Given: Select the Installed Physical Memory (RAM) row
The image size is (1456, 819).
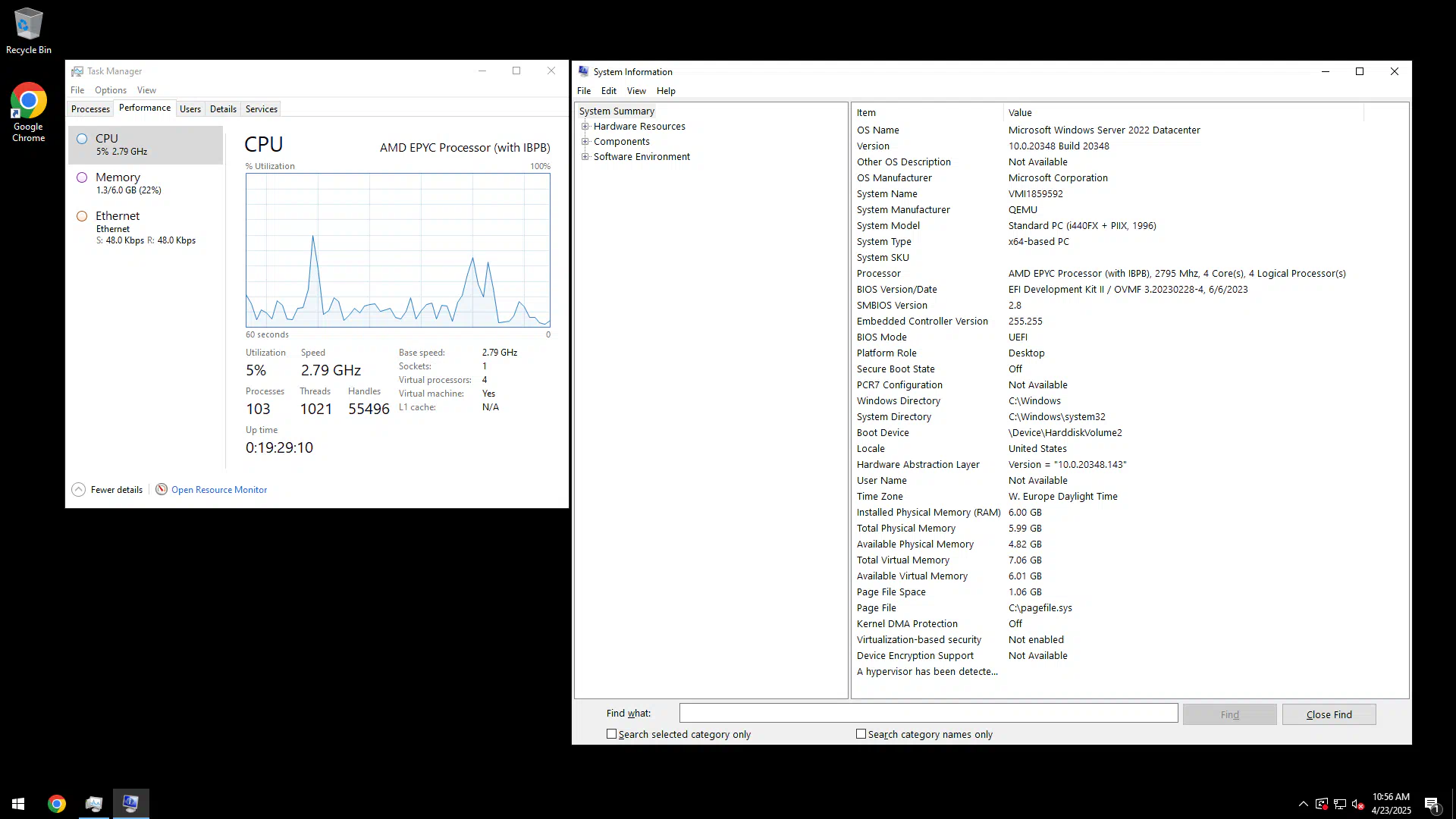Looking at the screenshot, I should click(1107, 513).
